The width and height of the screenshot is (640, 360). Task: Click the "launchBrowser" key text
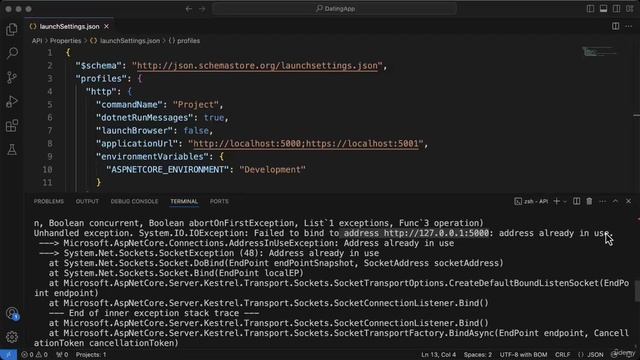134,131
